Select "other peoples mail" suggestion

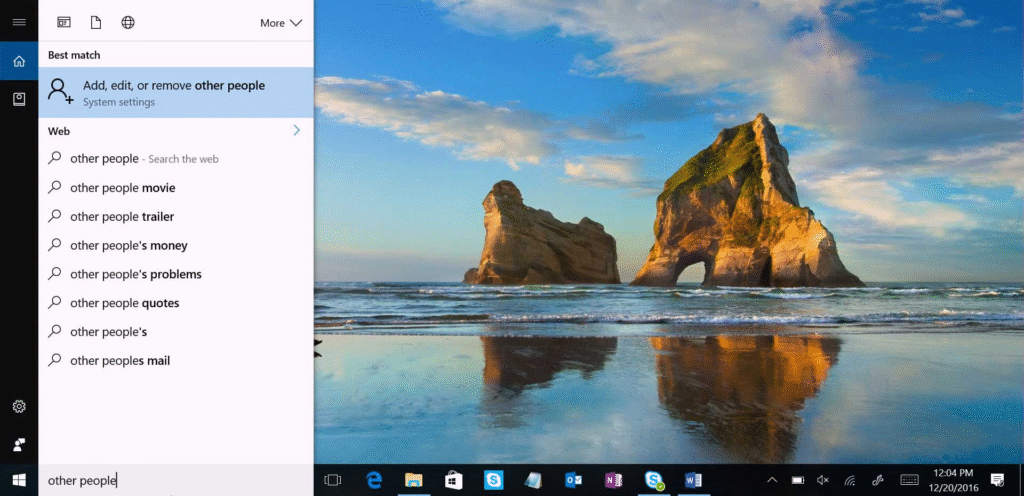pyautogui.click(x=176, y=360)
